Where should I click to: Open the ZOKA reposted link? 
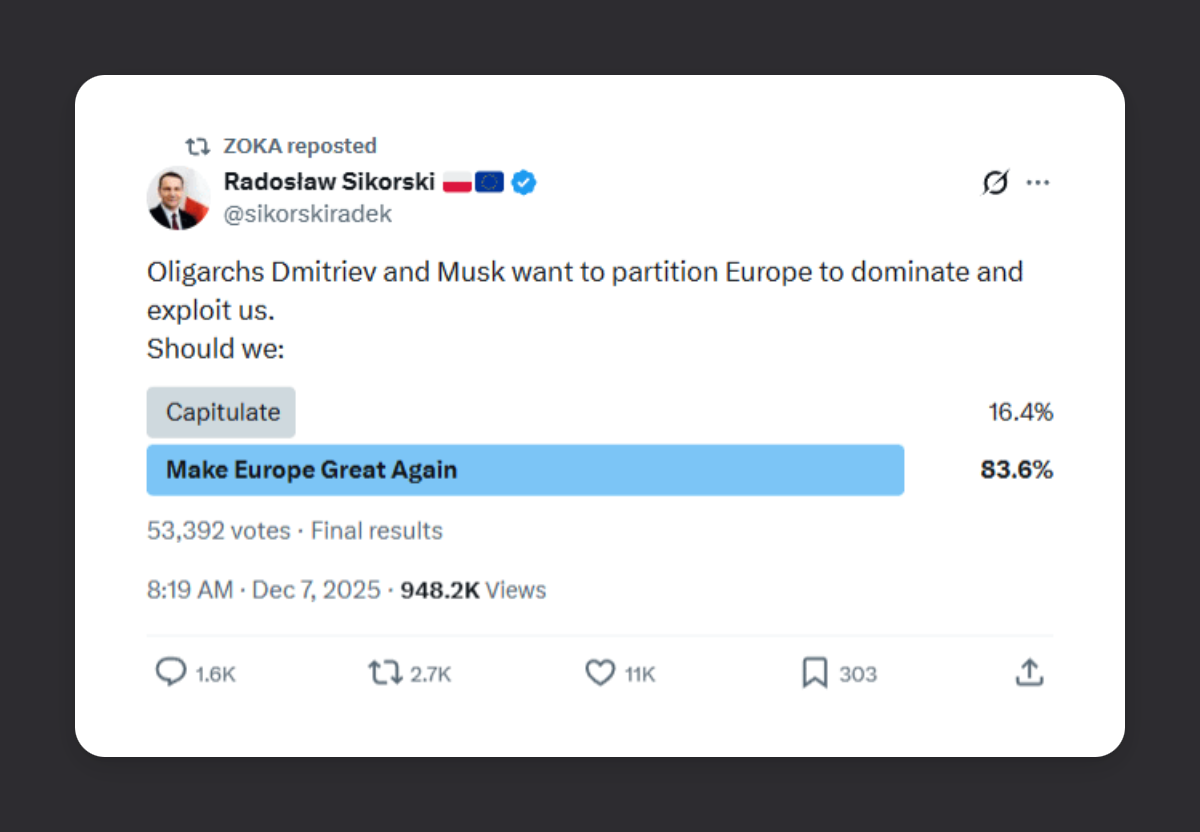300,146
